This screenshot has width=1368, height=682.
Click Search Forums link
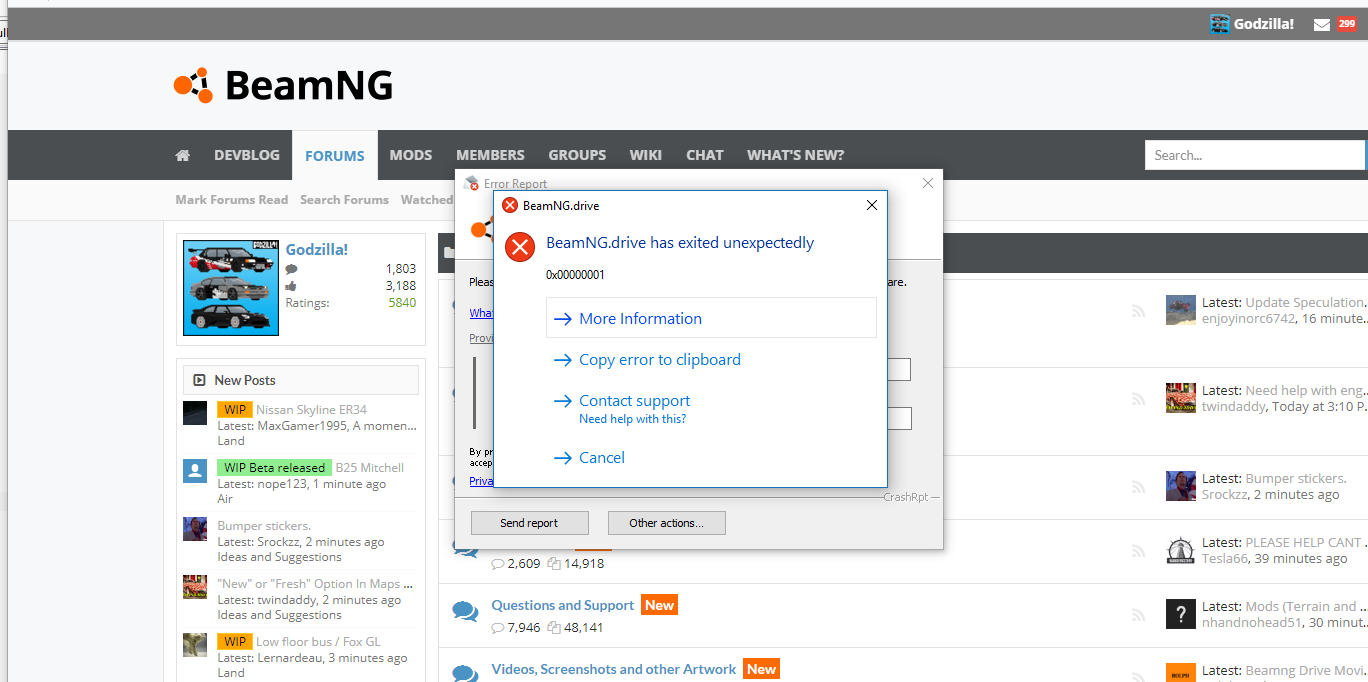pyautogui.click(x=344, y=199)
